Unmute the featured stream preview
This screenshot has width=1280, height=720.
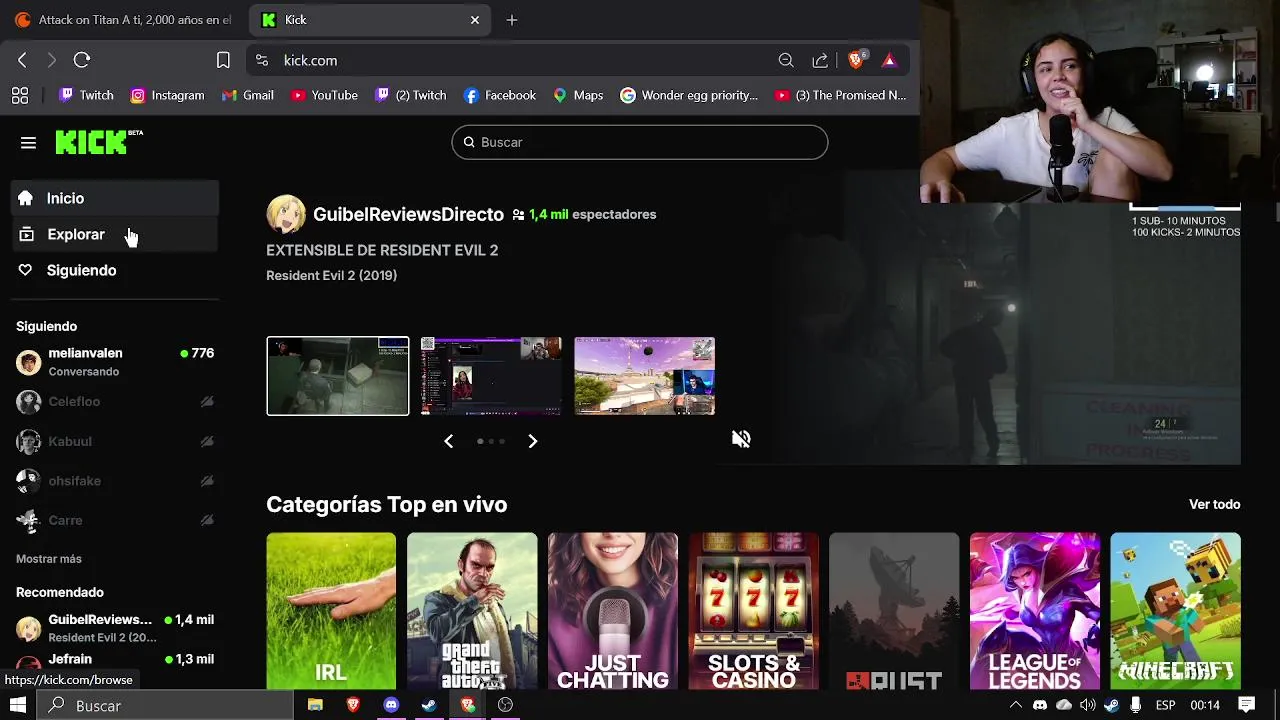tap(741, 439)
